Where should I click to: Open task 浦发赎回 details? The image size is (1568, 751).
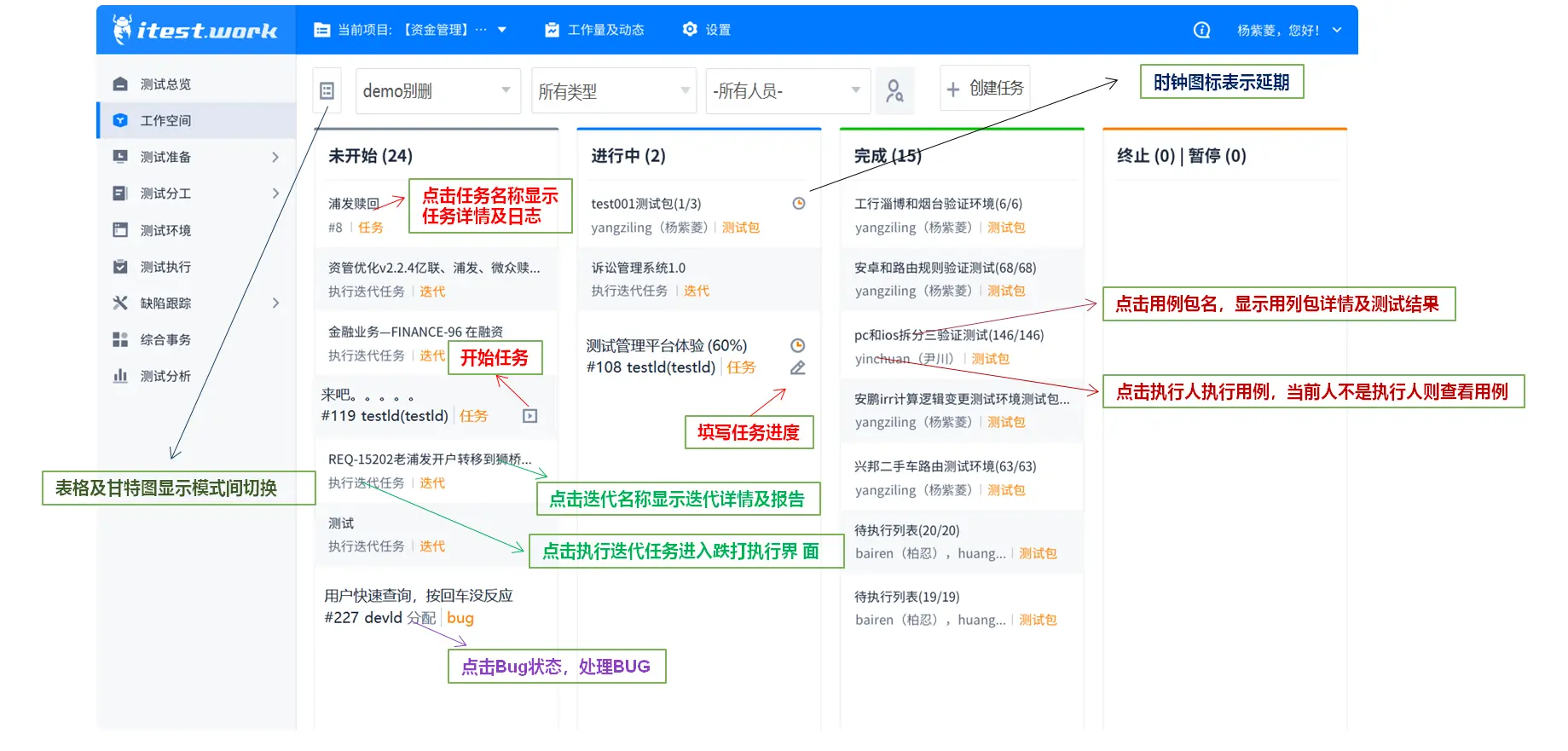[x=354, y=204]
